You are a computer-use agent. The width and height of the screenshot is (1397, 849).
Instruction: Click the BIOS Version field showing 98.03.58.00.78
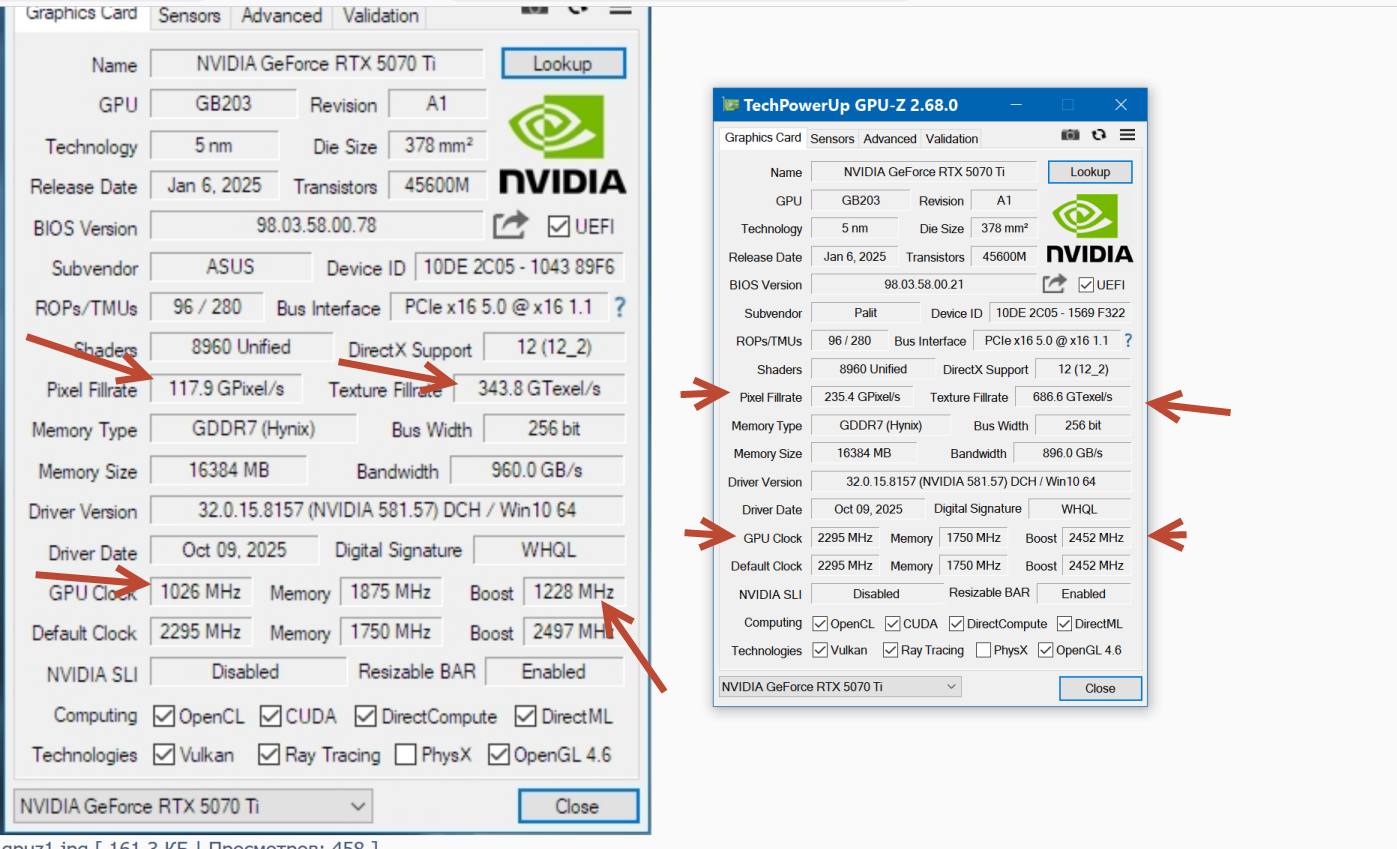[x=317, y=225]
